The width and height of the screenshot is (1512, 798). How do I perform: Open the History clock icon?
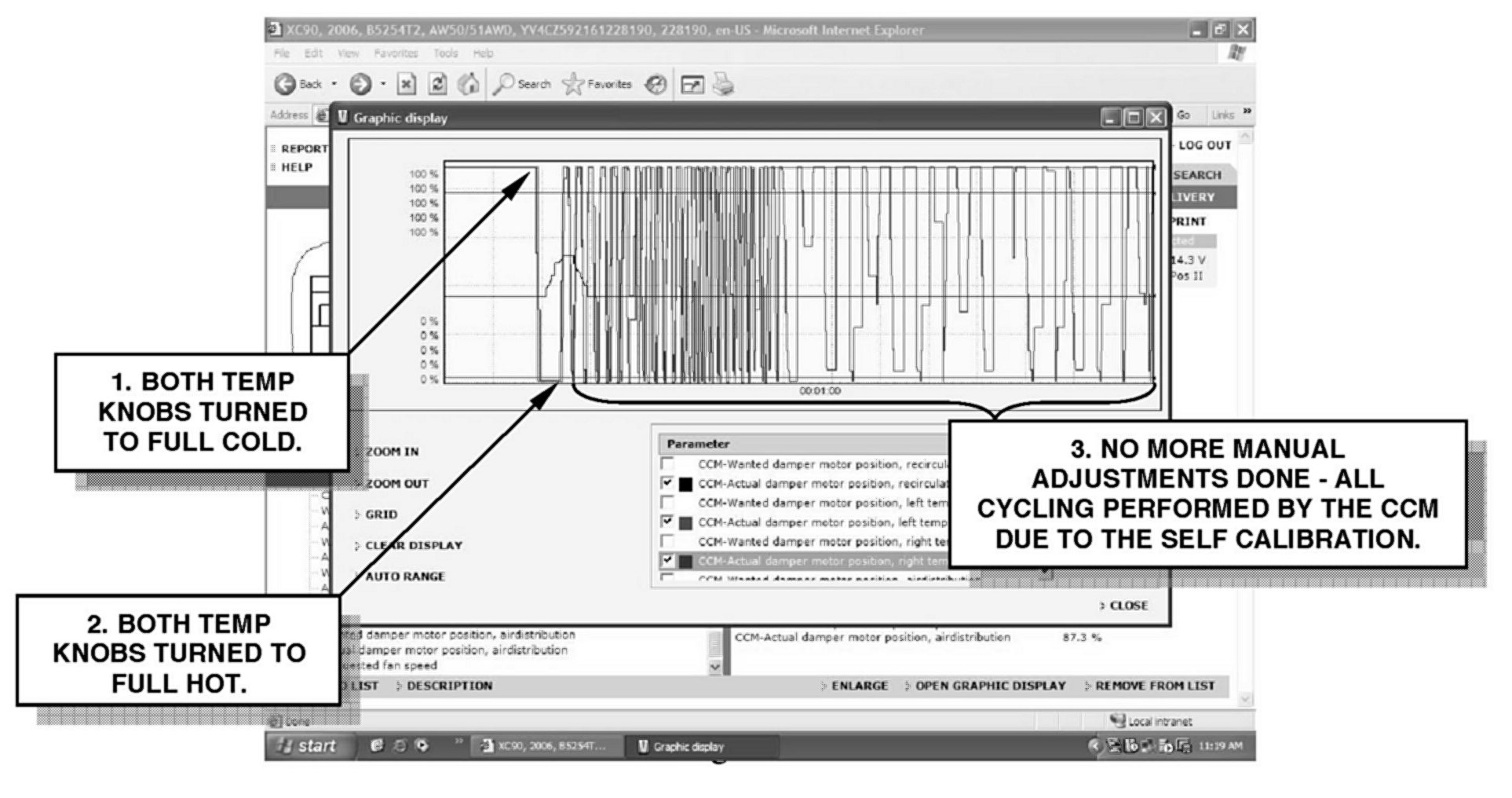click(656, 84)
